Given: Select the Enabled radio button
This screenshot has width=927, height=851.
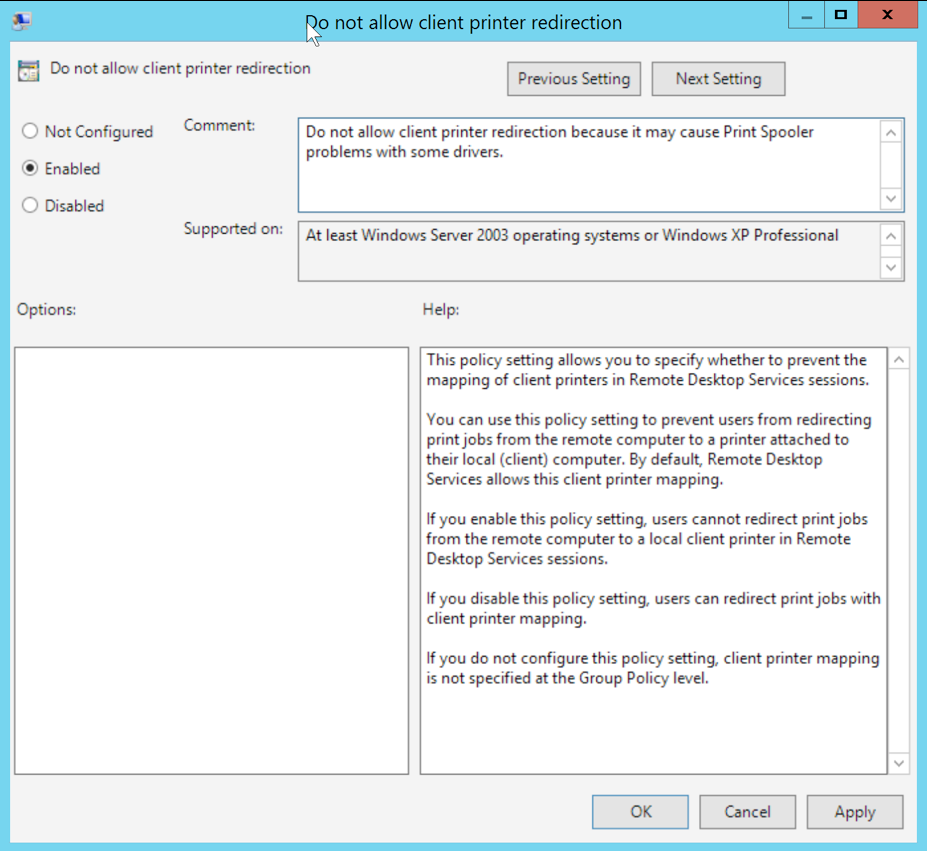Looking at the screenshot, I should click(x=30, y=169).
